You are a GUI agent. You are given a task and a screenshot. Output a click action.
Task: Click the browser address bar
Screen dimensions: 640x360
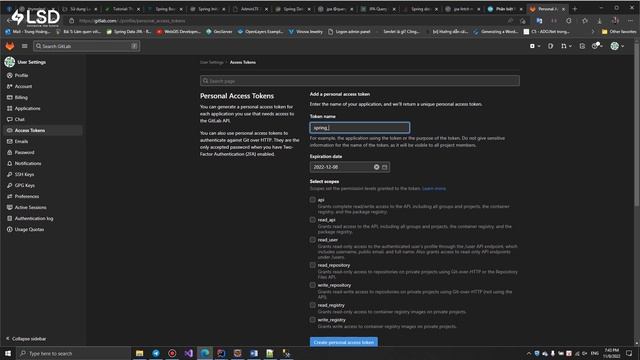point(286,20)
